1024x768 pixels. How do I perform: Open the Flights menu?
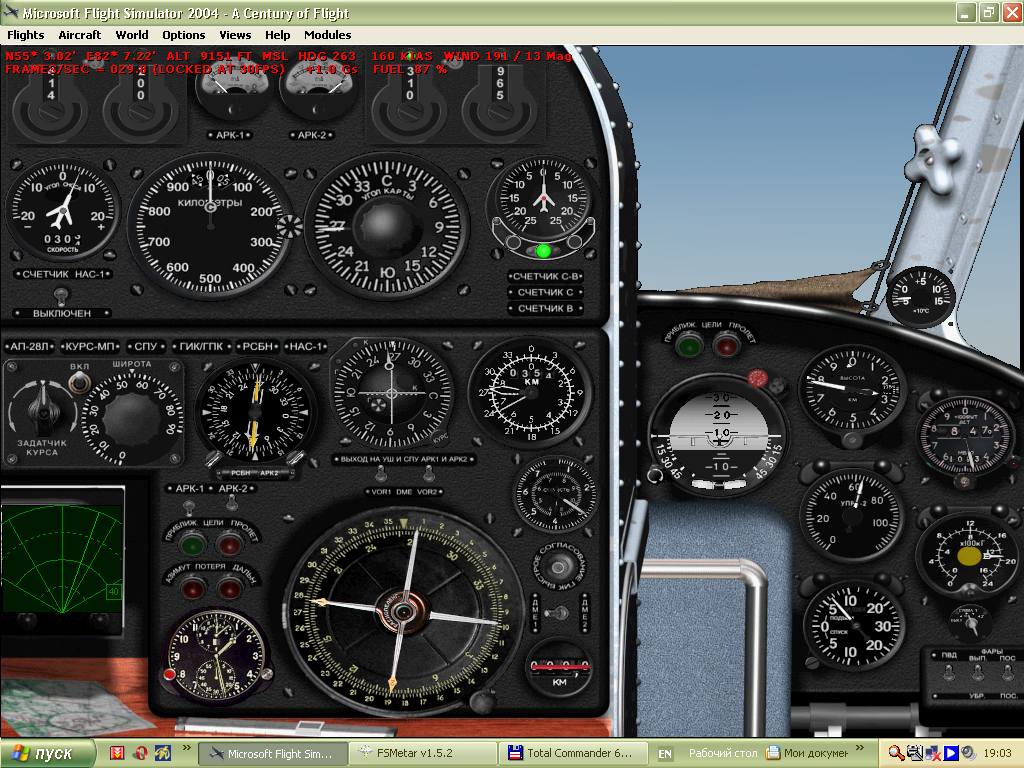25,35
